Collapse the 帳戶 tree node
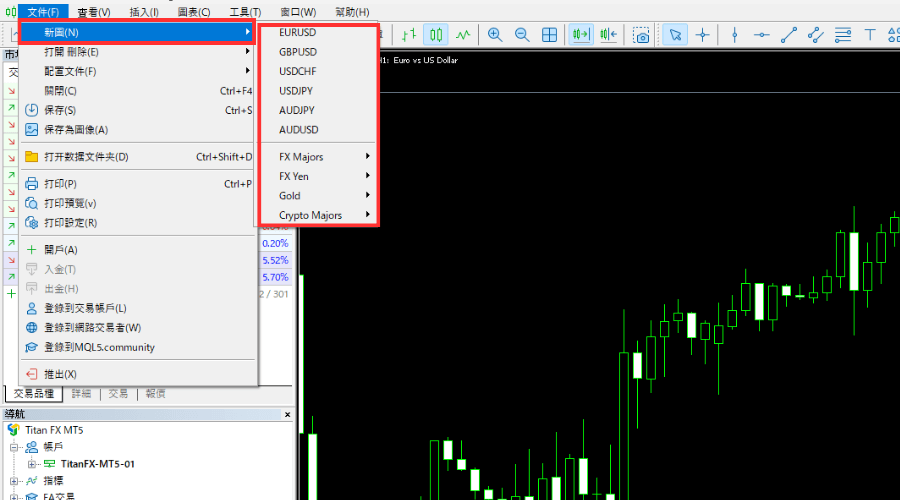Screen dimensions: 900x500 pos(15,447)
